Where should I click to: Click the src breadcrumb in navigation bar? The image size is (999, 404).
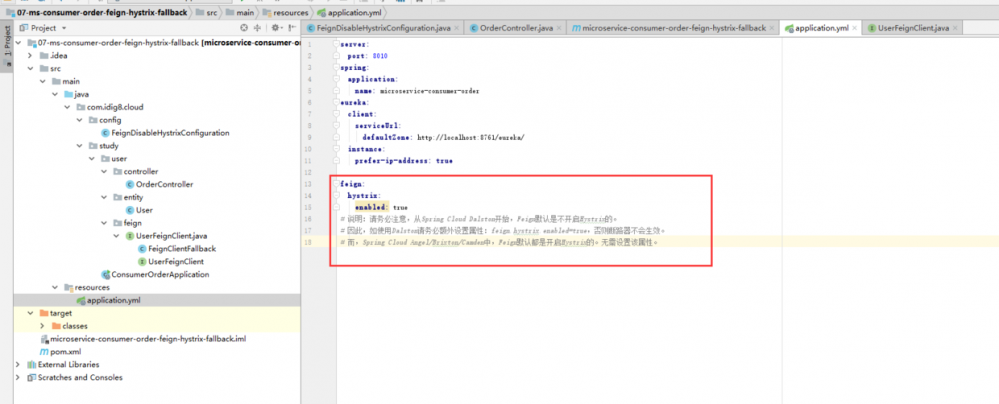pyautogui.click(x=208, y=12)
